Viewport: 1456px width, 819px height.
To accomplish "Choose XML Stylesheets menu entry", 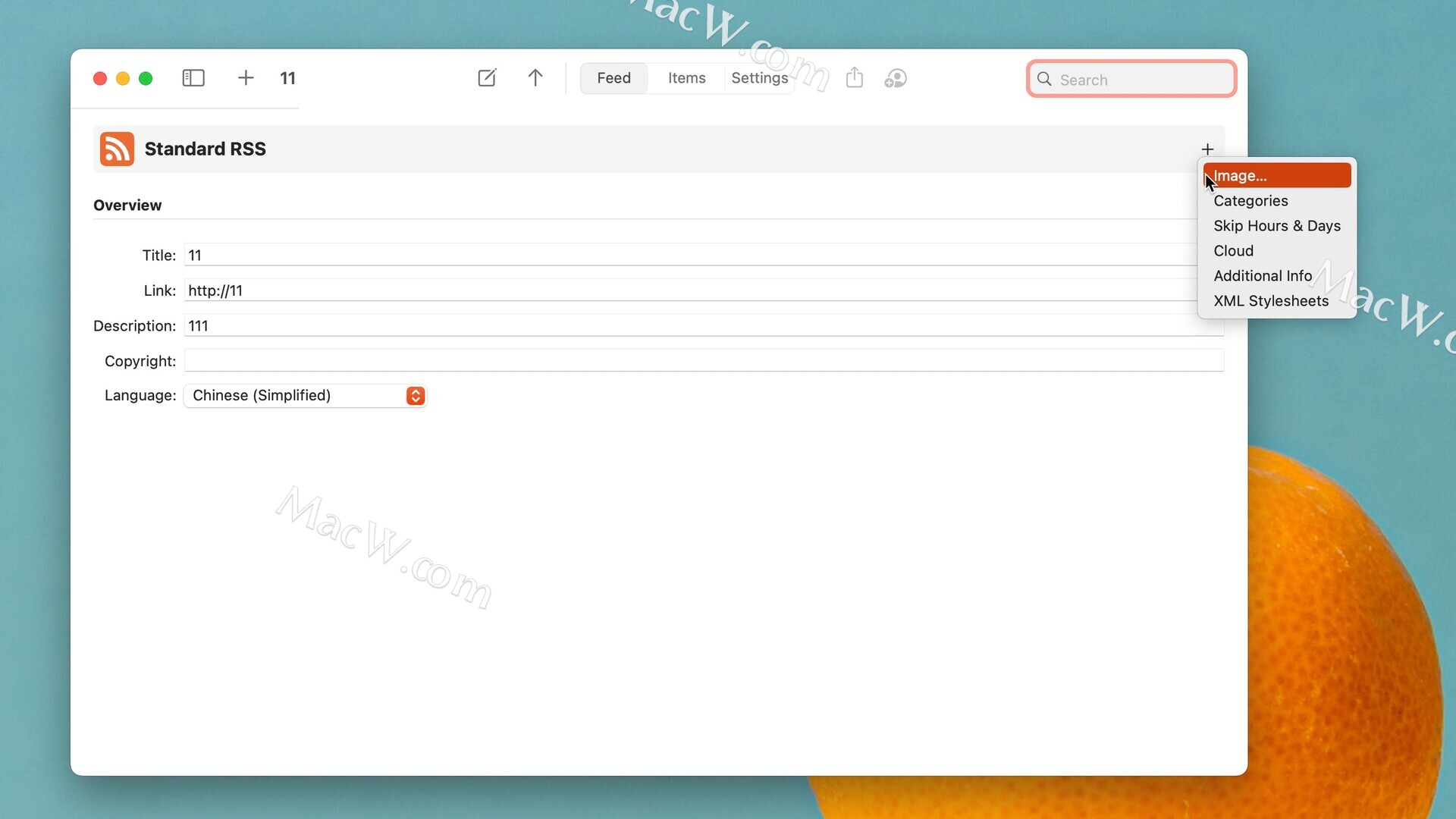I will click(1277, 300).
